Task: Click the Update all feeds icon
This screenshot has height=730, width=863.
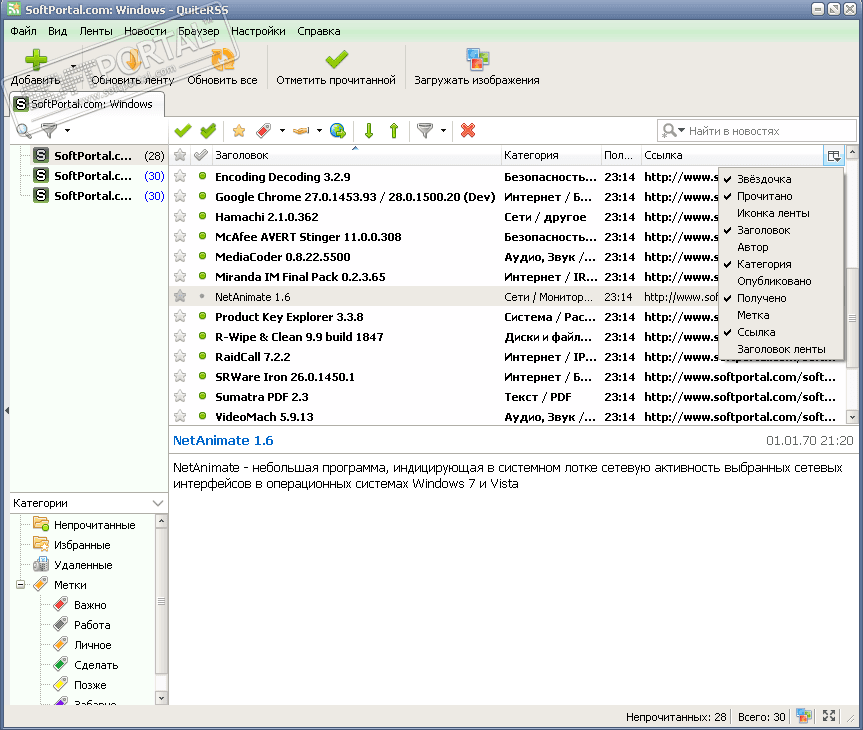Action: [222, 59]
